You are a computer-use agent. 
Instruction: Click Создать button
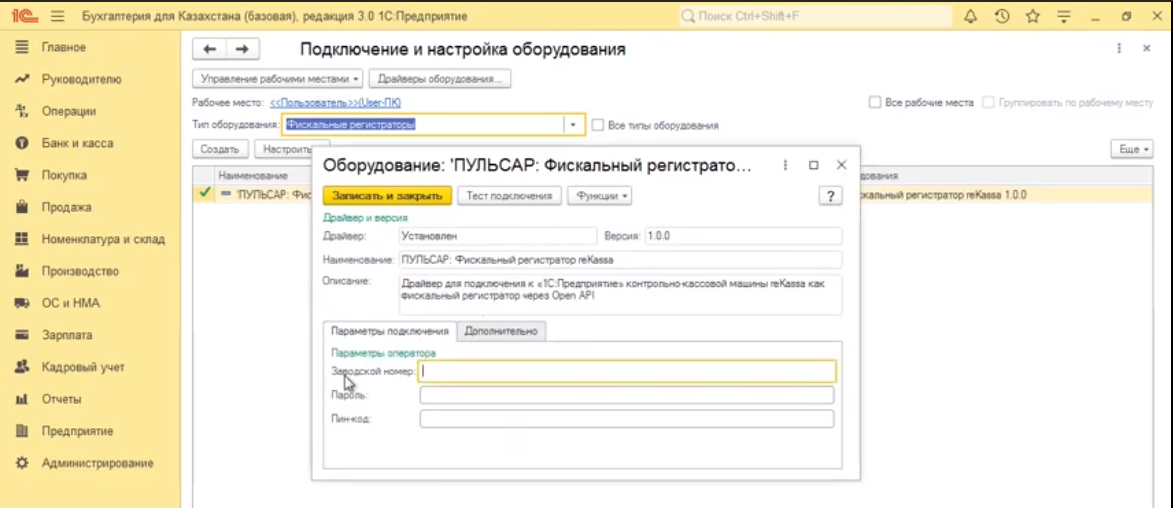(220, 150)
